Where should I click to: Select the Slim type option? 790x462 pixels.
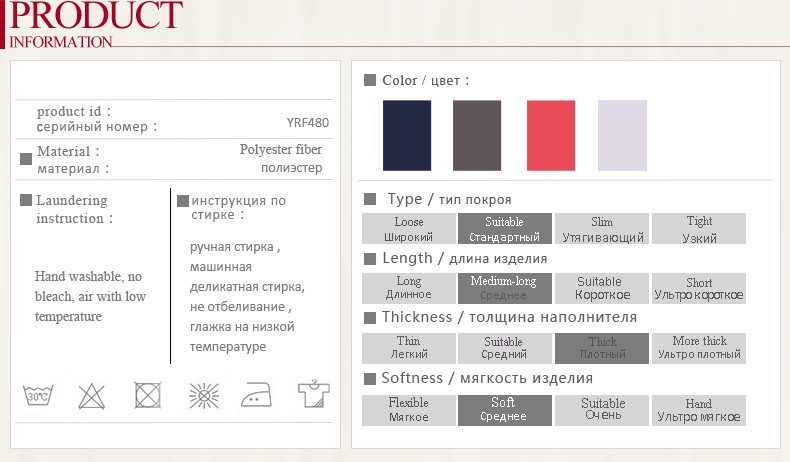click(602, 229)
